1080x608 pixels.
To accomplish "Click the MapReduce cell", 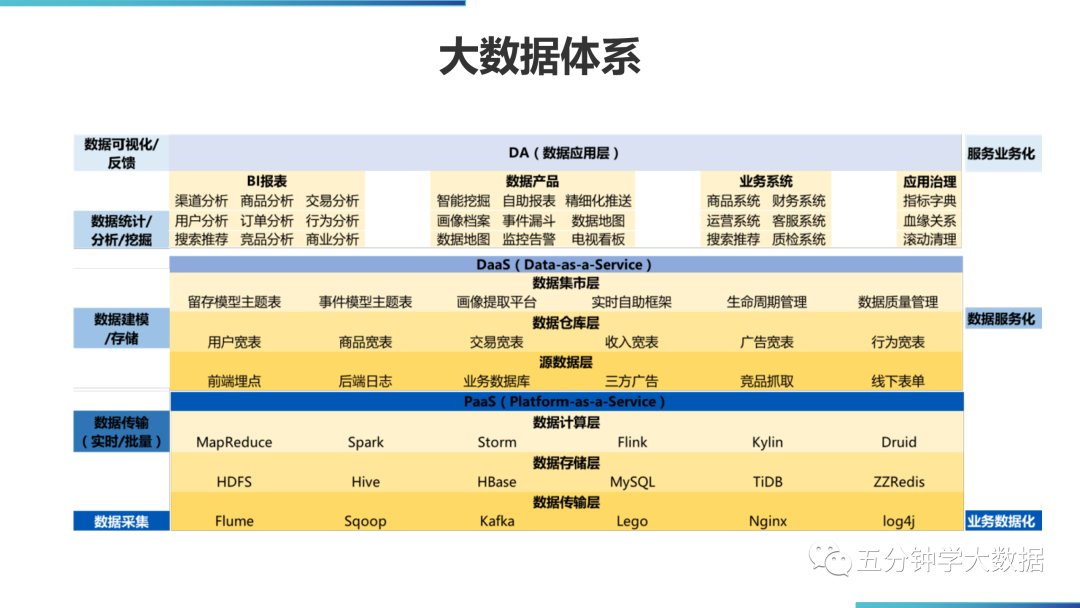I will [234, 442].
